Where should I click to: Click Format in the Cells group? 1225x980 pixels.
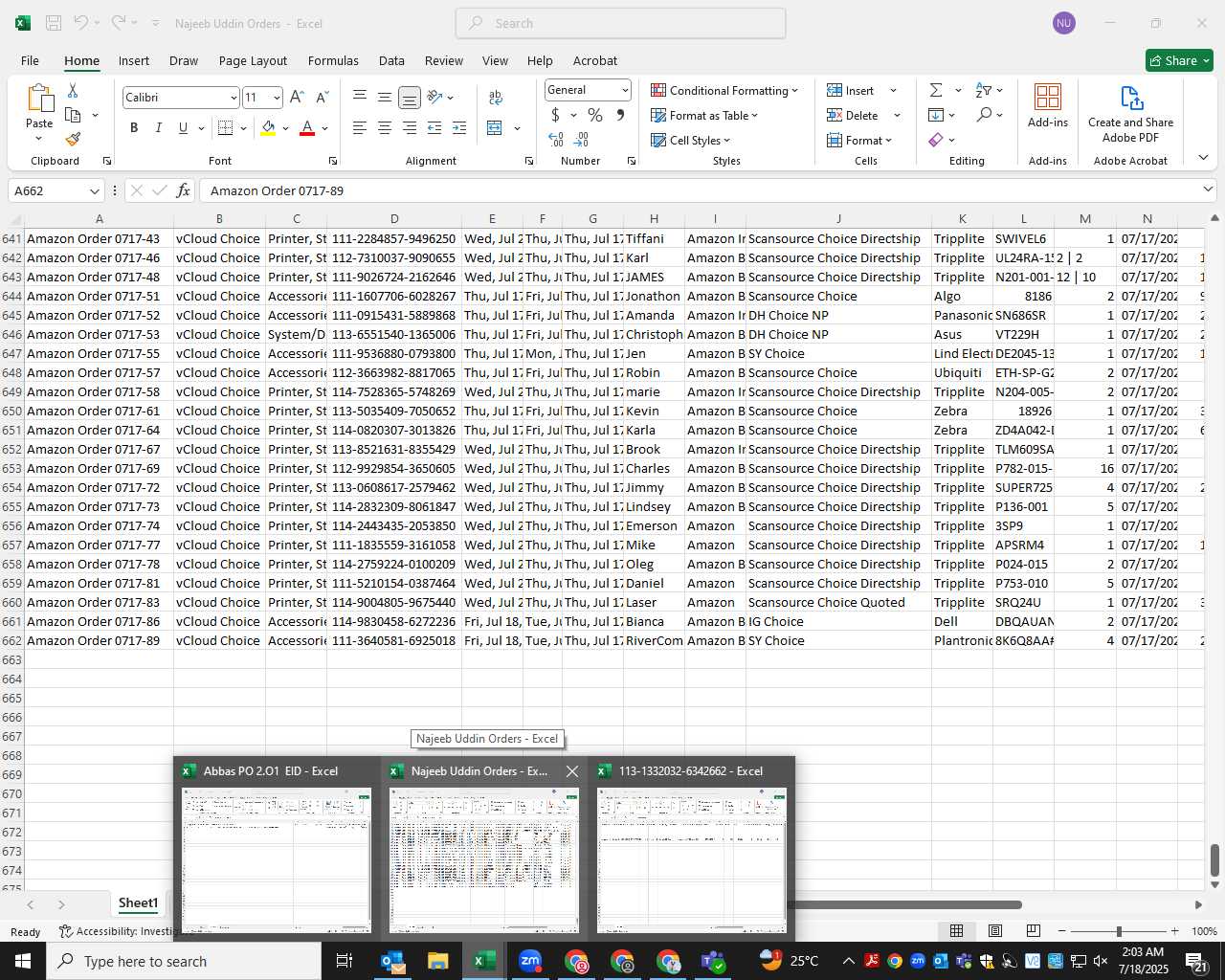tap(859, 140)
